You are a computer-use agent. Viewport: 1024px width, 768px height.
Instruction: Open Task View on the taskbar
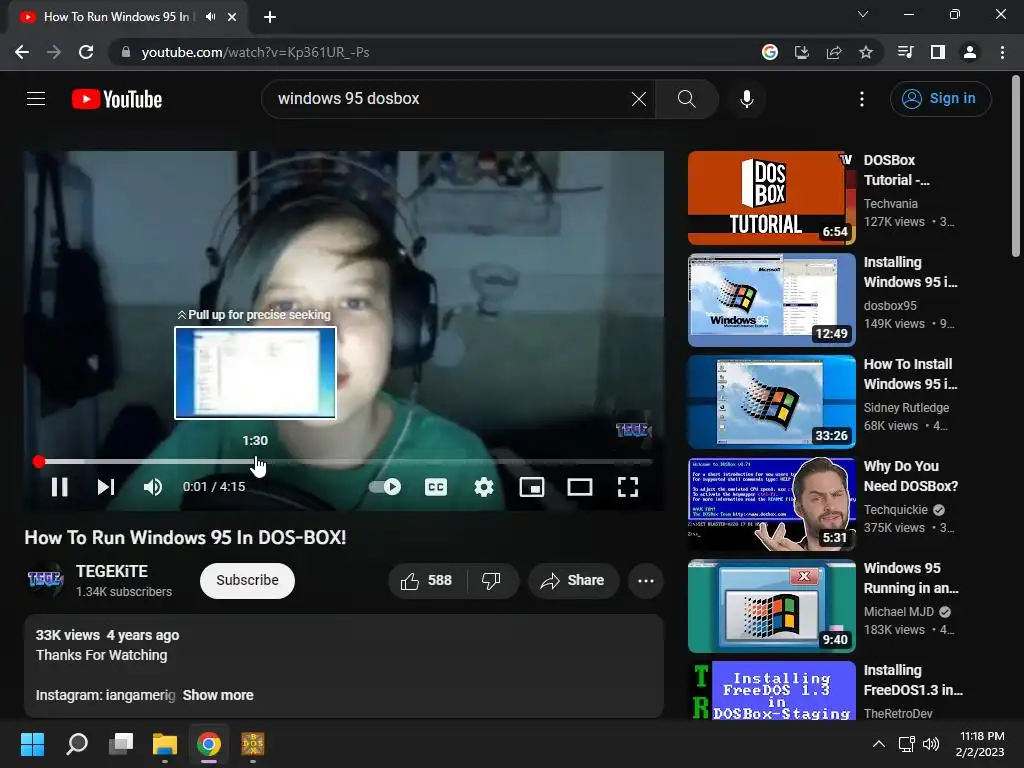pyautogui.click(x=121, y=744)
